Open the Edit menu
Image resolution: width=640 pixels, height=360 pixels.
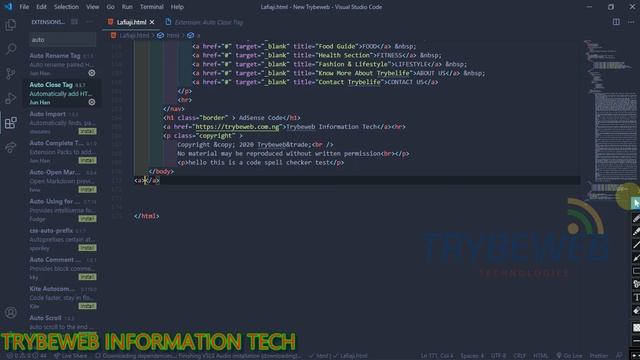click(x=41, y=7)
